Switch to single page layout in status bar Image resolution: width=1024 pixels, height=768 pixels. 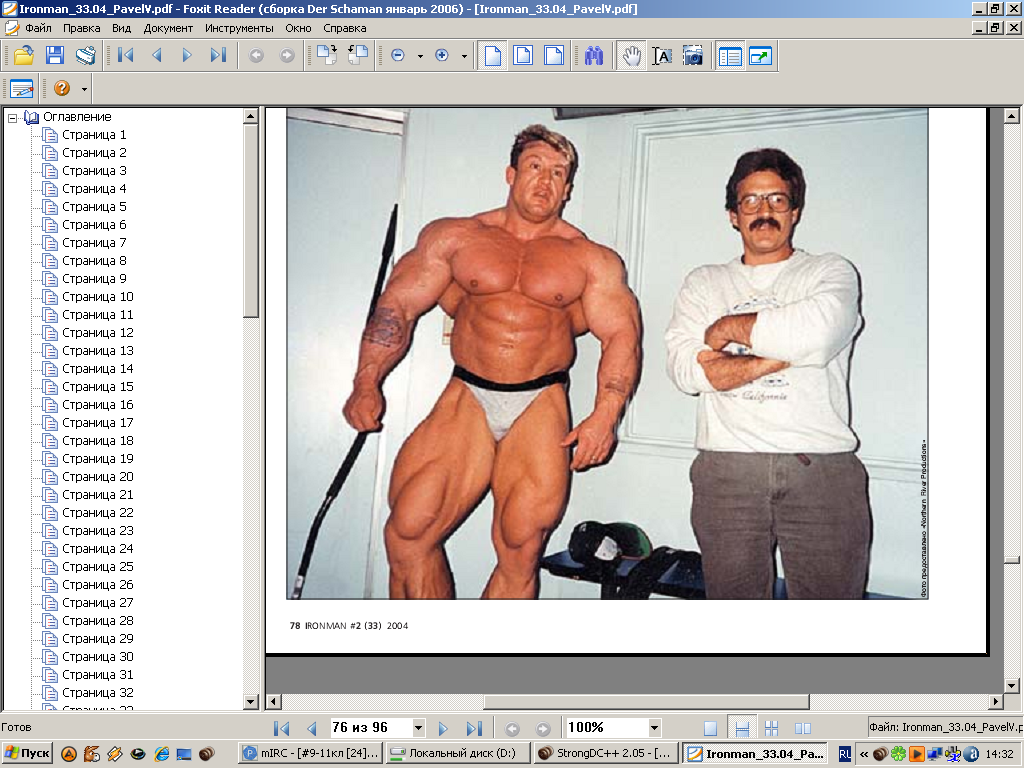[710, 728]
